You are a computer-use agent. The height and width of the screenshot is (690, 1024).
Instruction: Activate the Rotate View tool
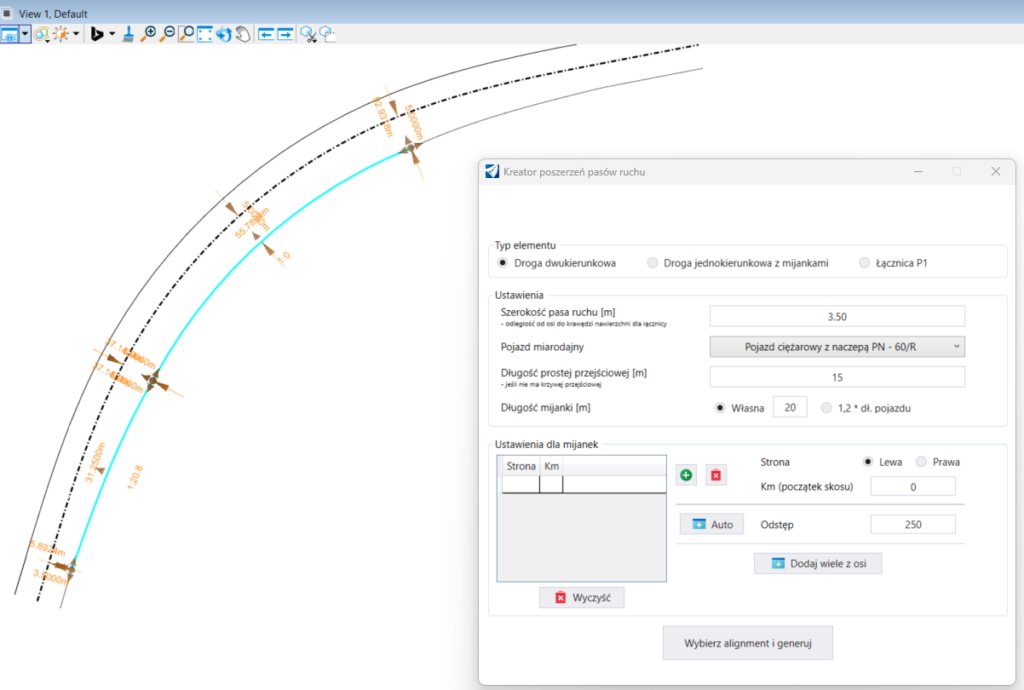click(224, 34)
